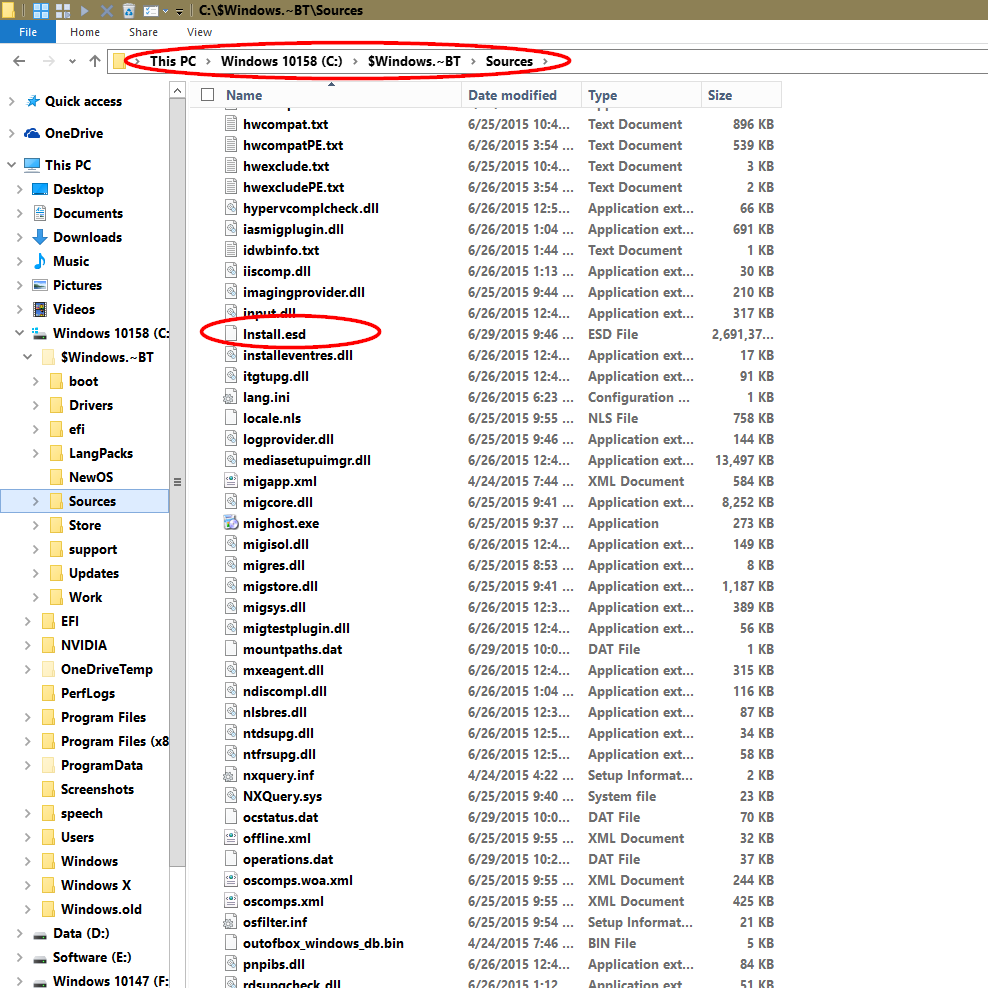Sort by the Date modified column header

coord(521,95)
